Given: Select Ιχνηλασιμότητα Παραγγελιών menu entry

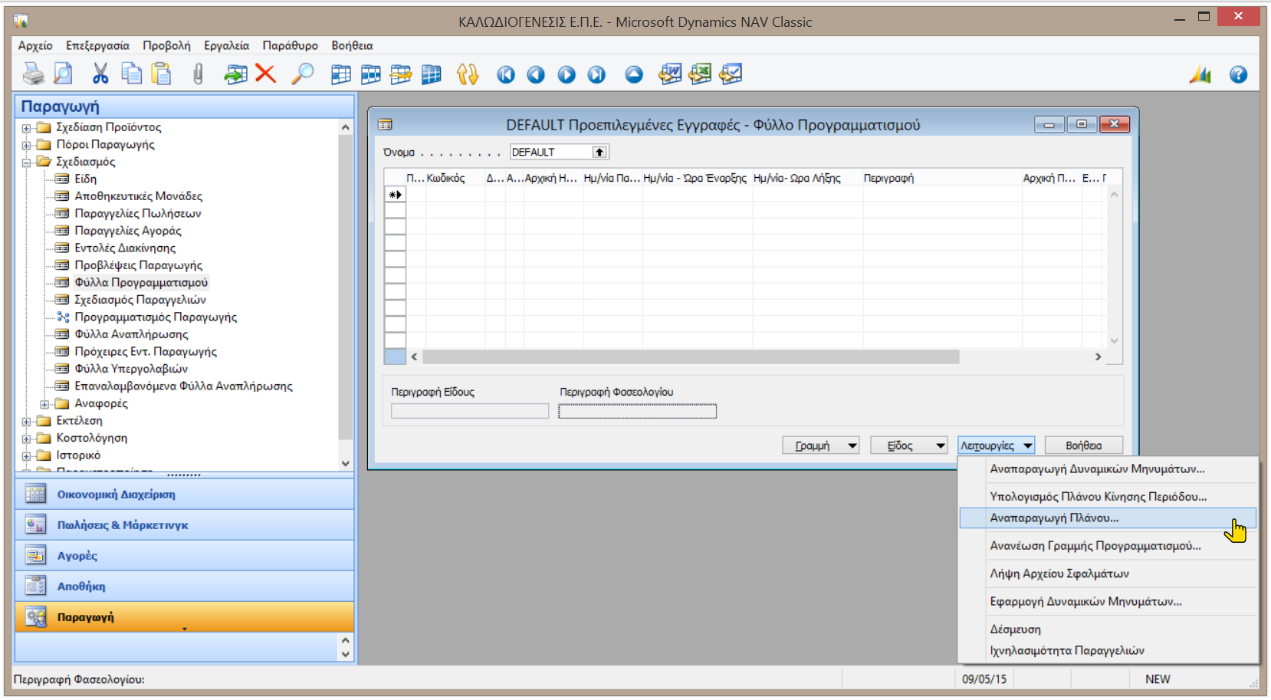Looking at the screenshot, I should click(x=1107, y=651).
